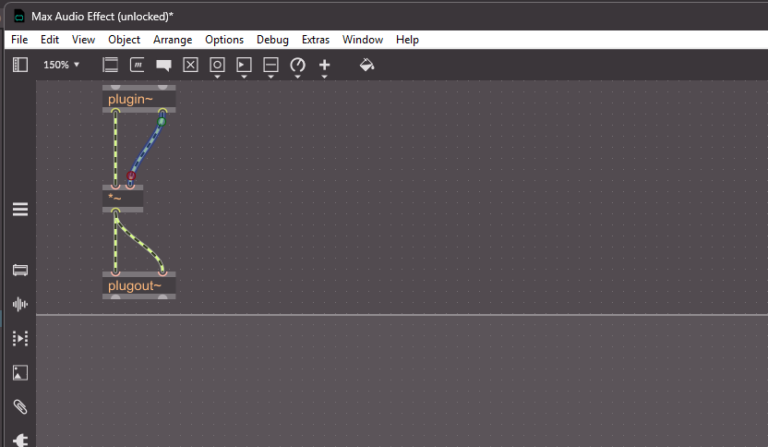Expand the plus icon dropdown arrow
This screenshot has width=768, height=447.
[x=324, y=77]
